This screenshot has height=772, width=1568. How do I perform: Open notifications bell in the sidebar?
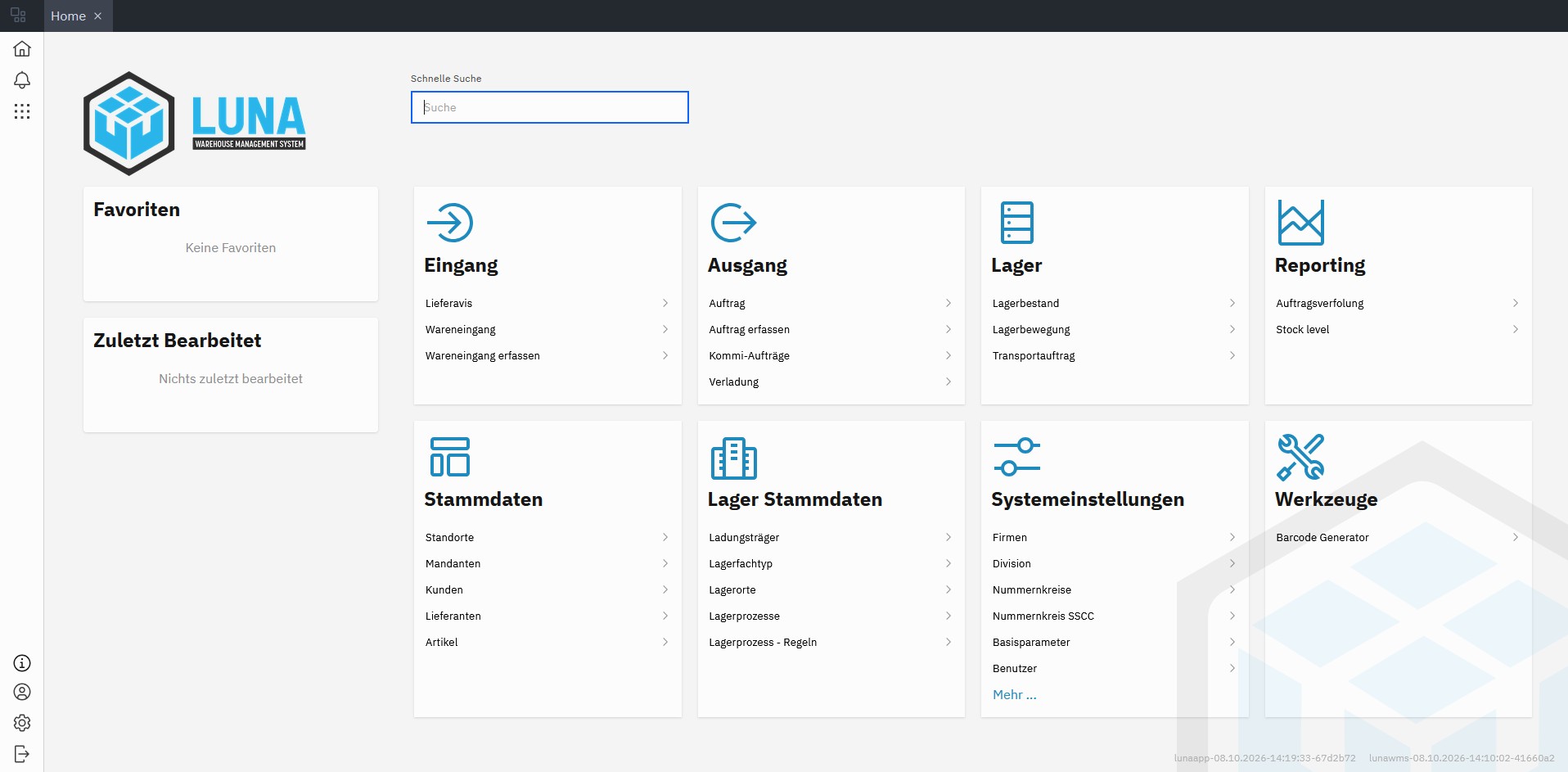coord(22,80)
